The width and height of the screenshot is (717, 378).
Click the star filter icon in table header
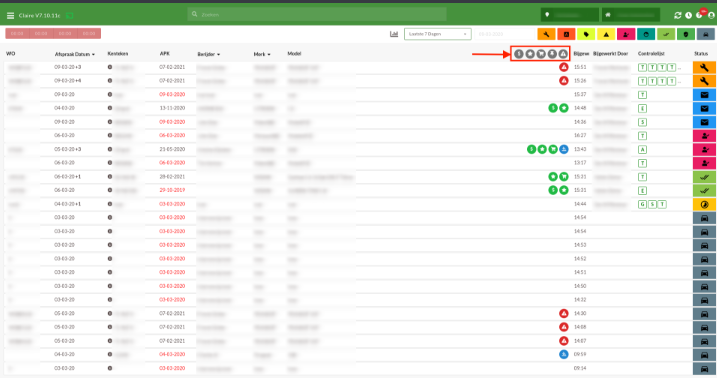click(530, 54)
